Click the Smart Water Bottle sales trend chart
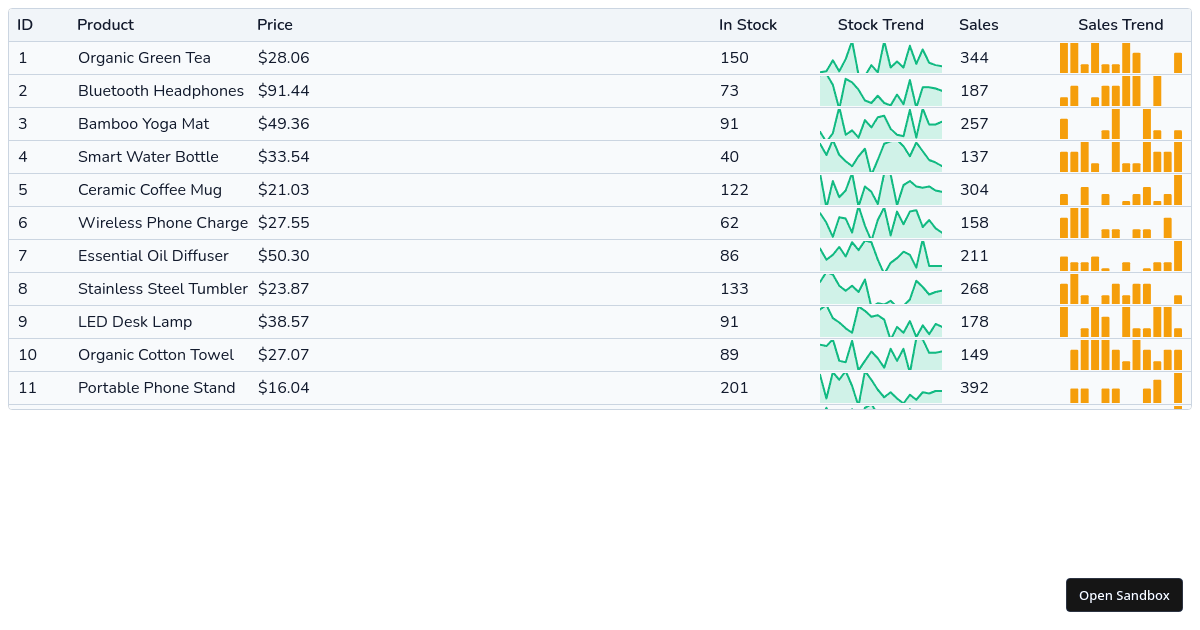This screenshot has height=630, width=1200. [x=1121, y=157]
